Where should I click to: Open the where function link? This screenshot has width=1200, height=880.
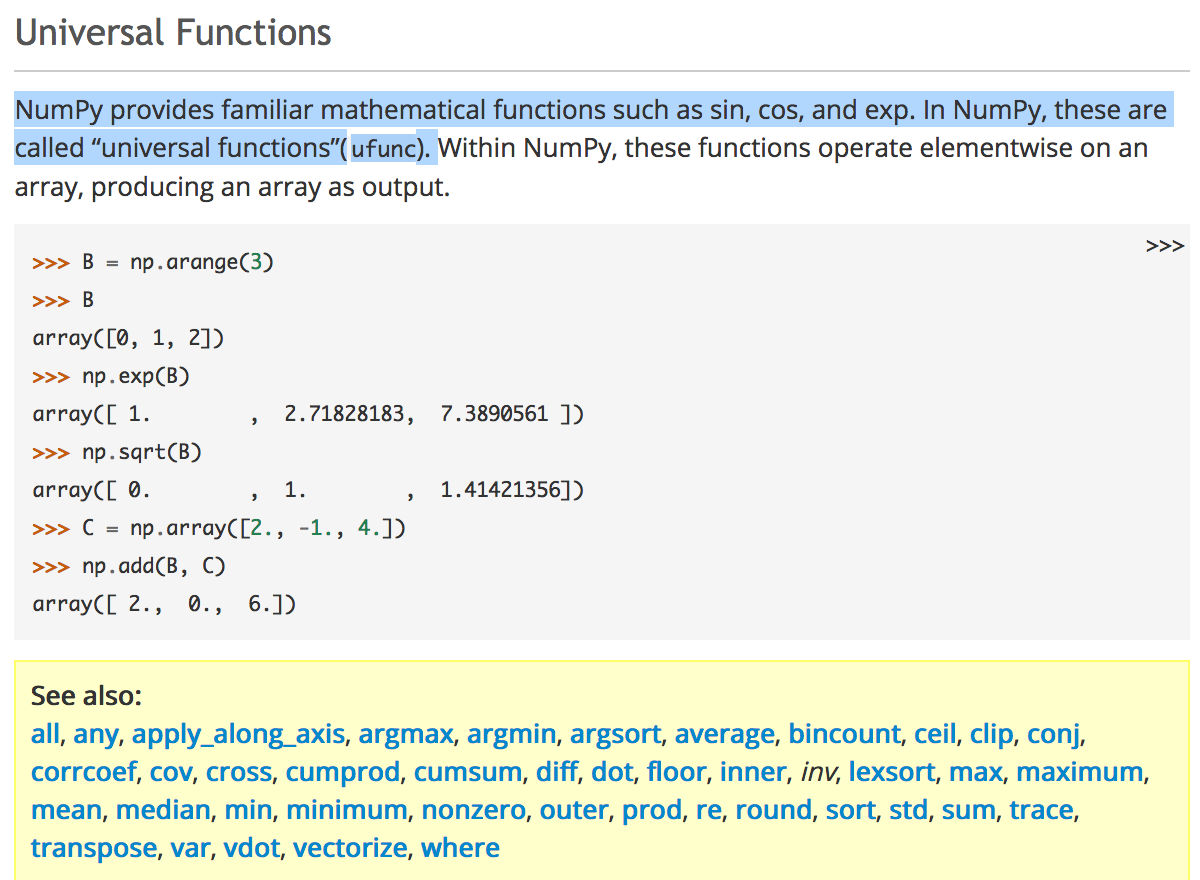pos(460,848)
